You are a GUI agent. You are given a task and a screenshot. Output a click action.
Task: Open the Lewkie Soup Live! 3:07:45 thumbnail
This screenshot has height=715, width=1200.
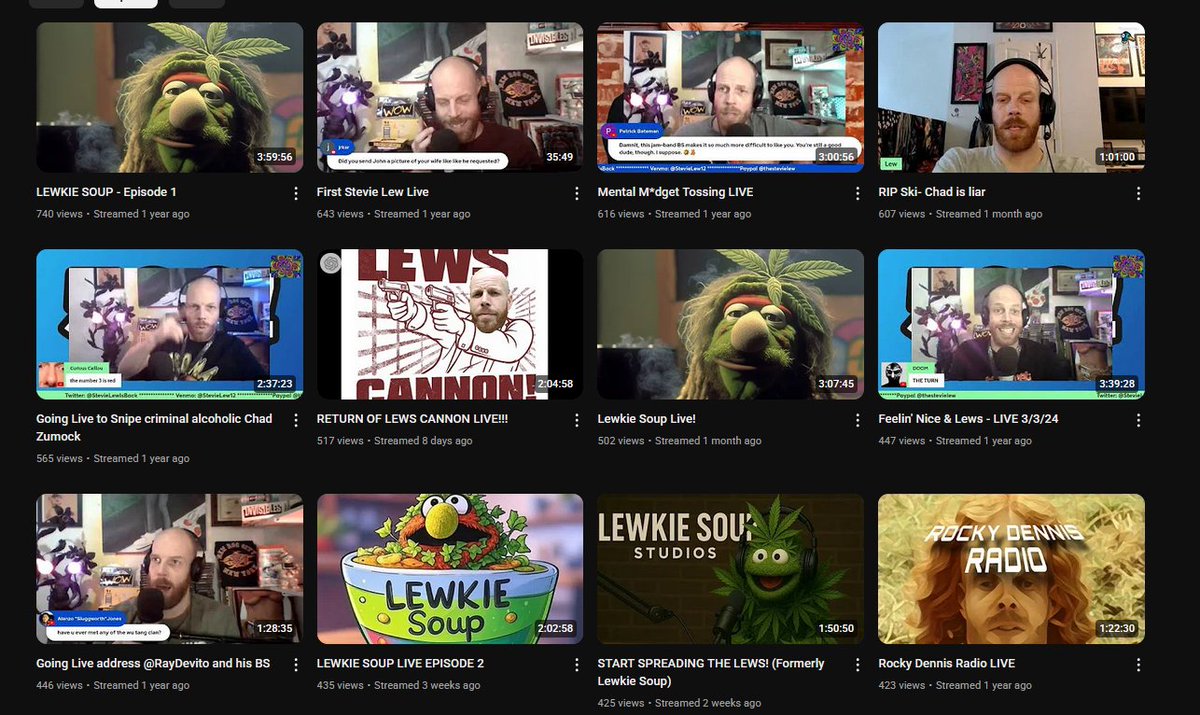point(731,324)
